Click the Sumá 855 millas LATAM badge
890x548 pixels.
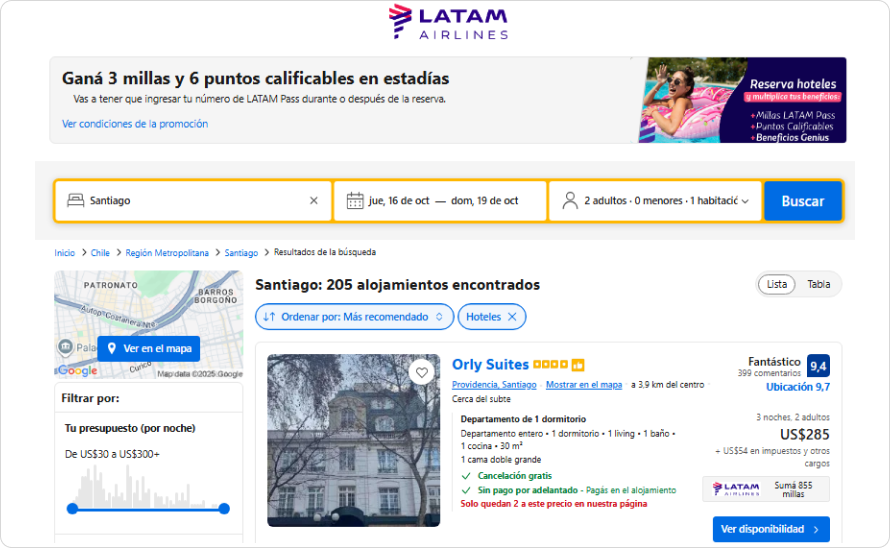tap(766, 489)
